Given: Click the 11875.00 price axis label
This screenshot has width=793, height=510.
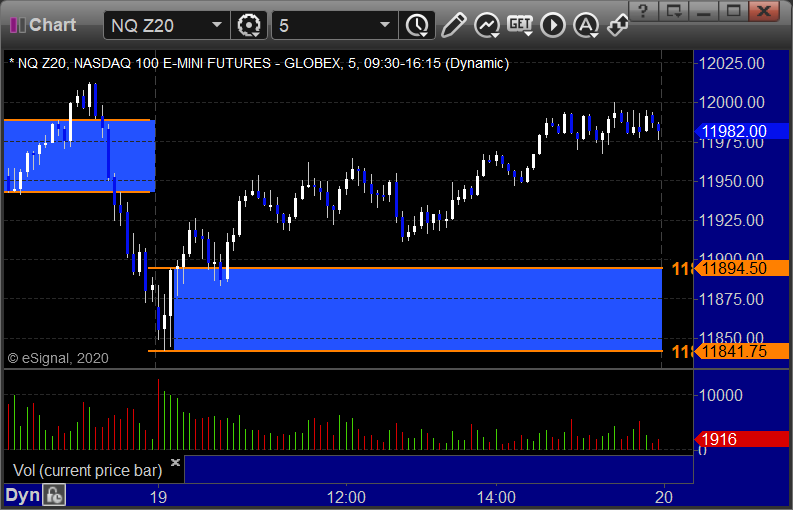Looking at the screenshot, I should (x=731, y=299).
